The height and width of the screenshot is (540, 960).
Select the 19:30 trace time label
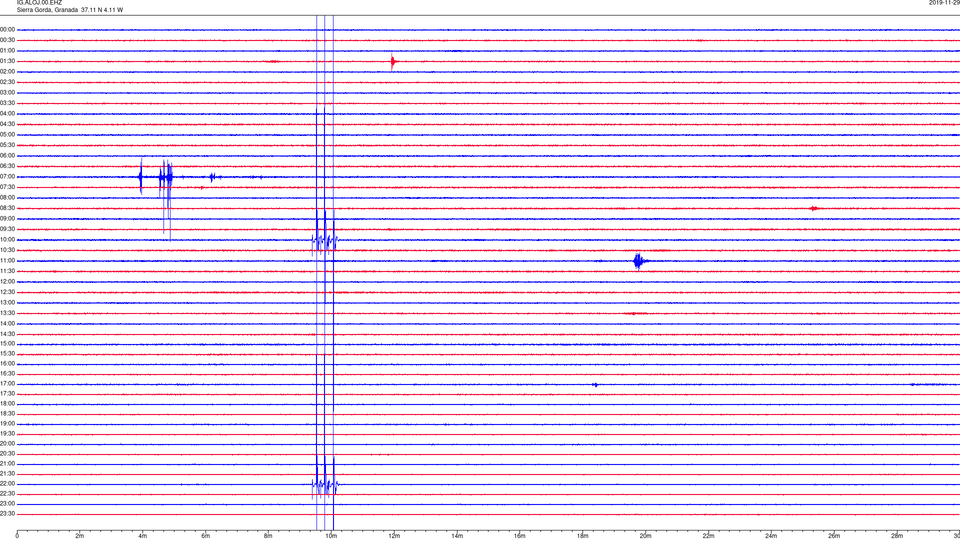[7, 433]
